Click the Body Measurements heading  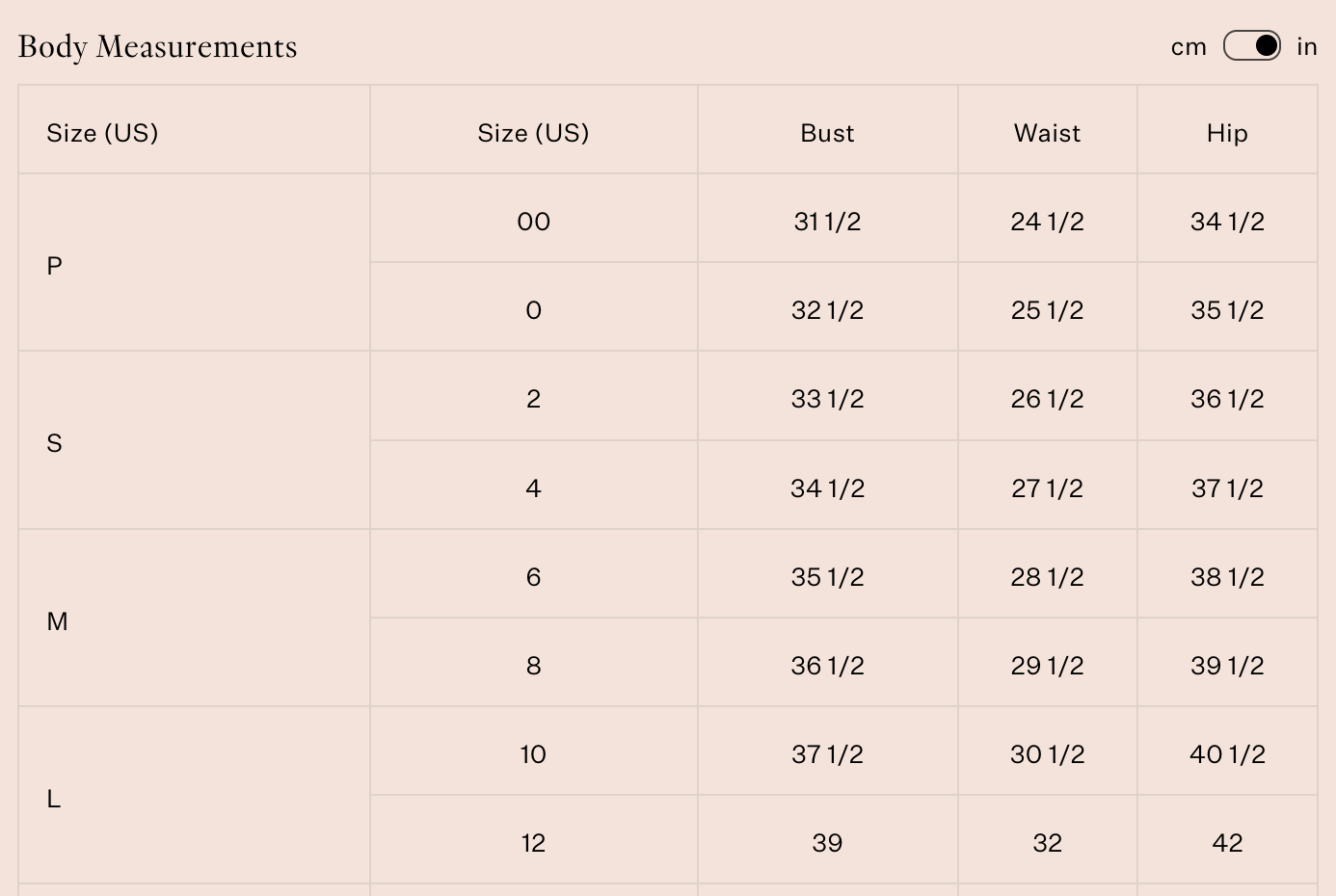[158, 47]
